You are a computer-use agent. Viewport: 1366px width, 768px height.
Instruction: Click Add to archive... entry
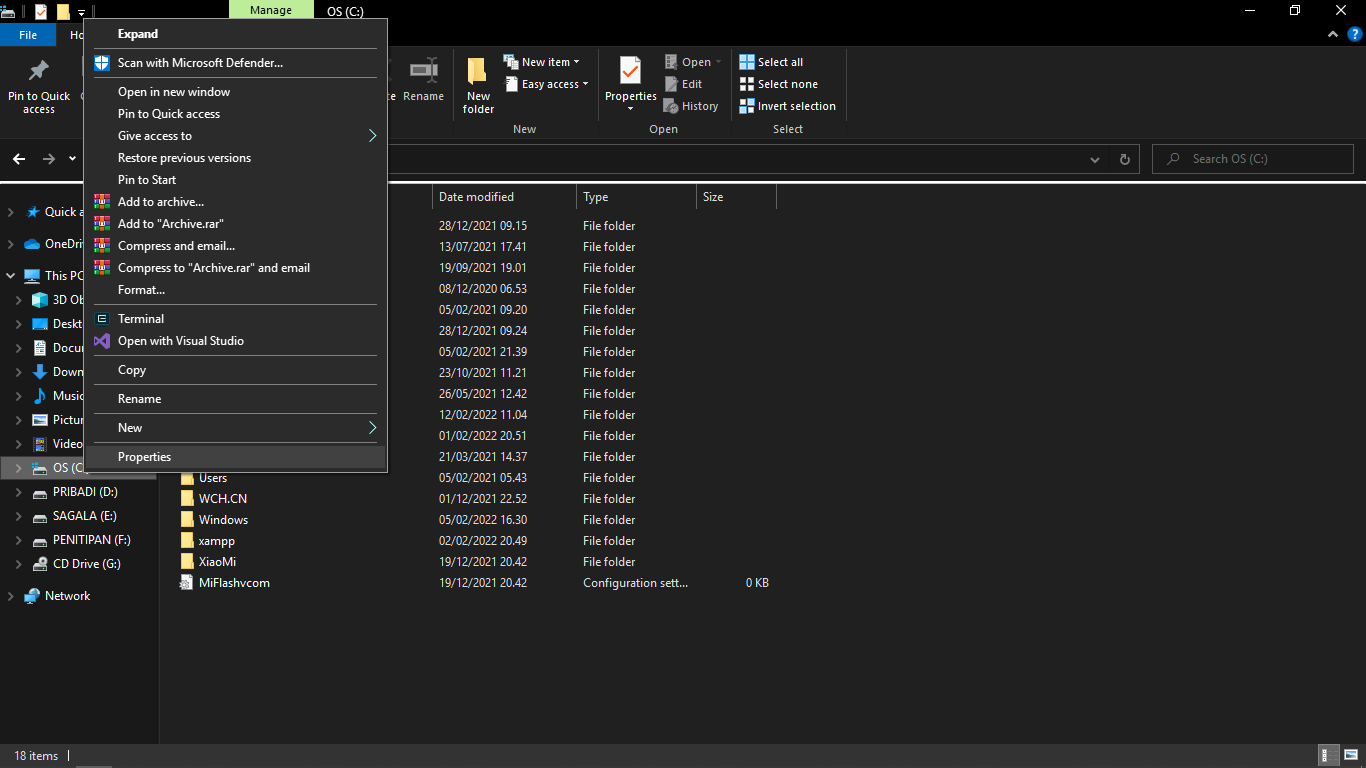click(235, 202)
